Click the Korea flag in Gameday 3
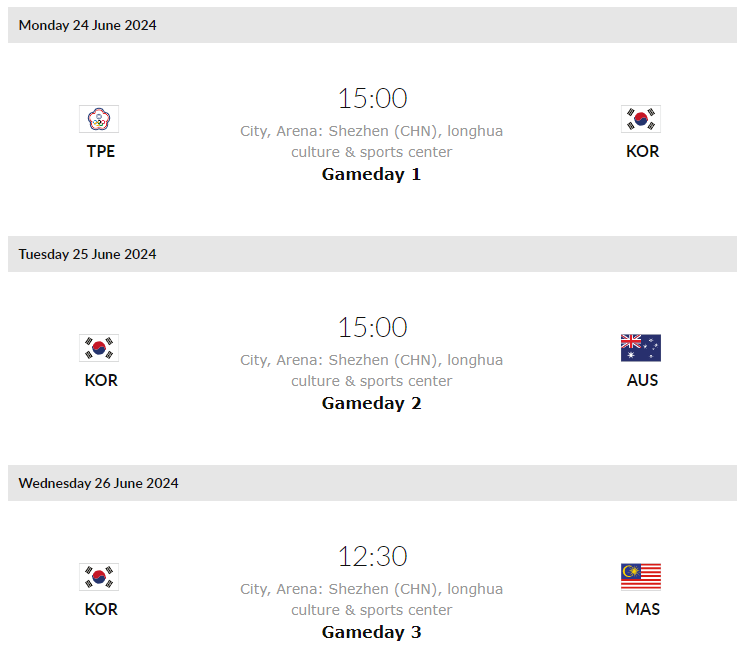The image size is (737, 667). pyautogui.click(x=99, y=577)
